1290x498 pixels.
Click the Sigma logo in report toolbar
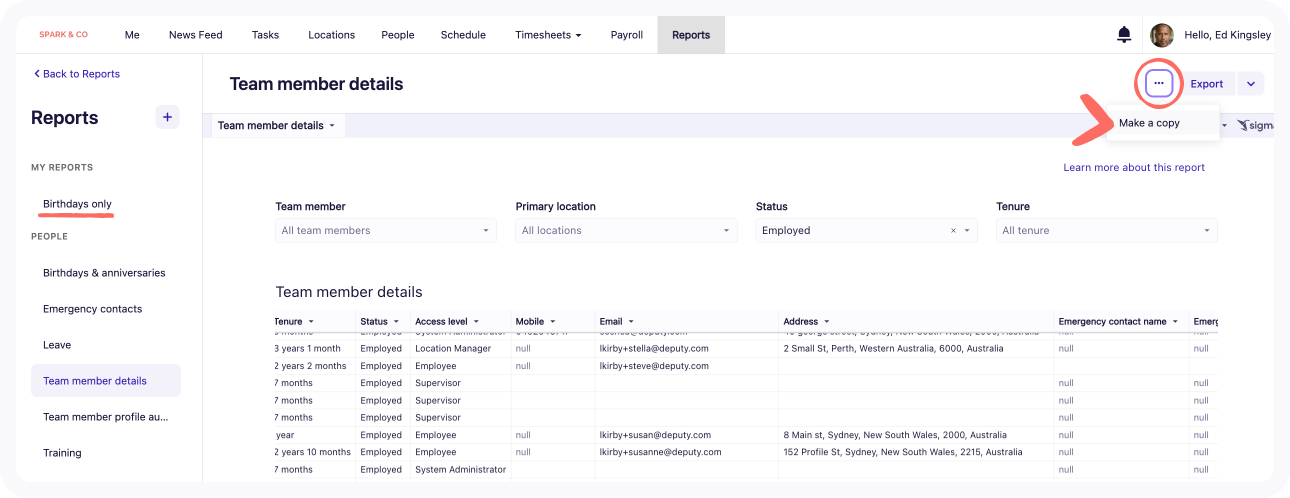[1255, 125]
